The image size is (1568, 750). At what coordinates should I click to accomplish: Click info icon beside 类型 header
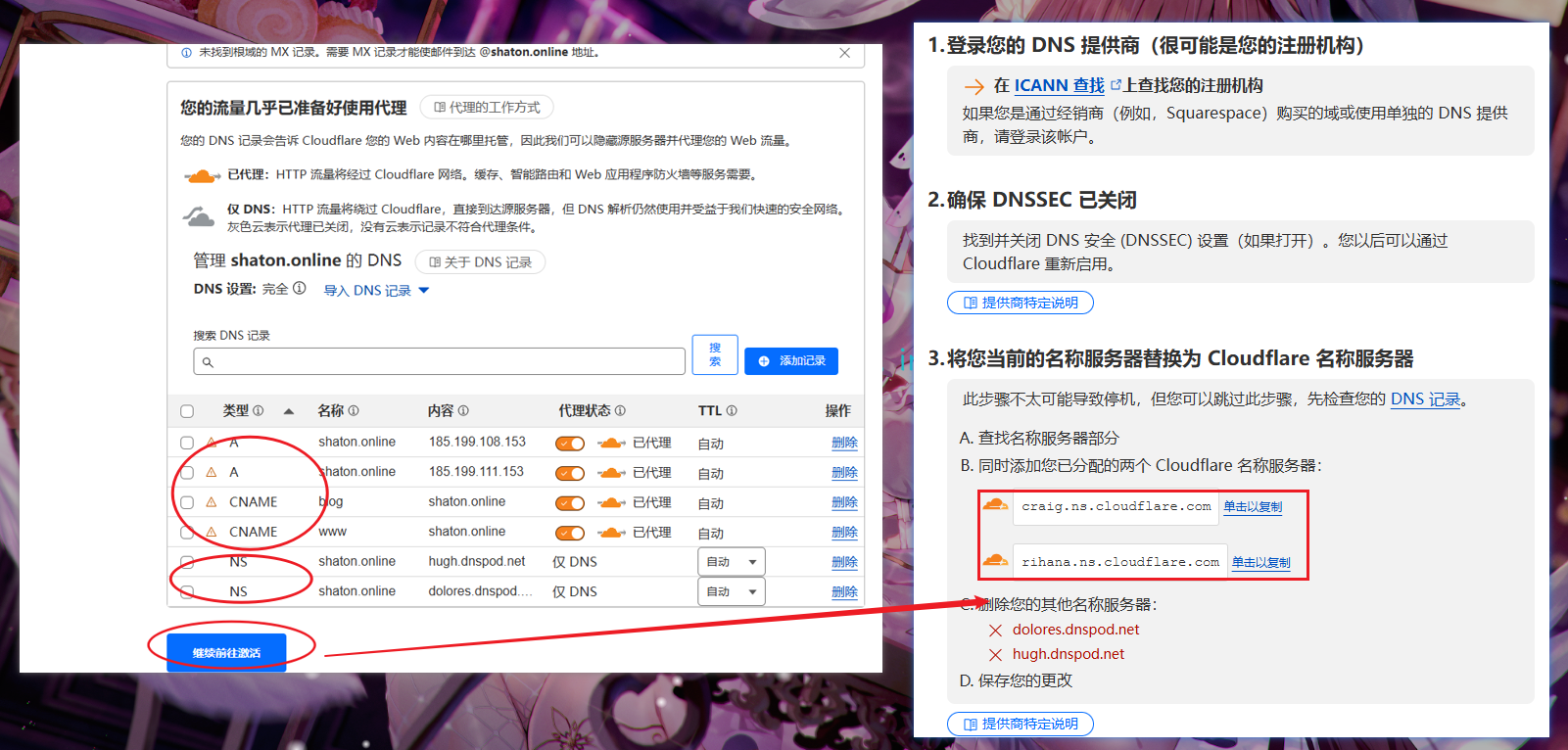click(x=259, y=411)
